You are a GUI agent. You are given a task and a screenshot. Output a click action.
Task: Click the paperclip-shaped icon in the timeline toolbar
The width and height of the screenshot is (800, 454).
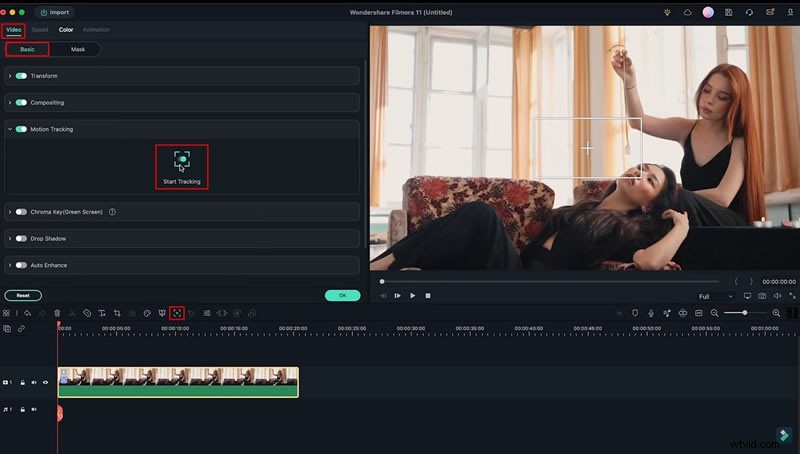pyautogui.click(x=87, y=313)
